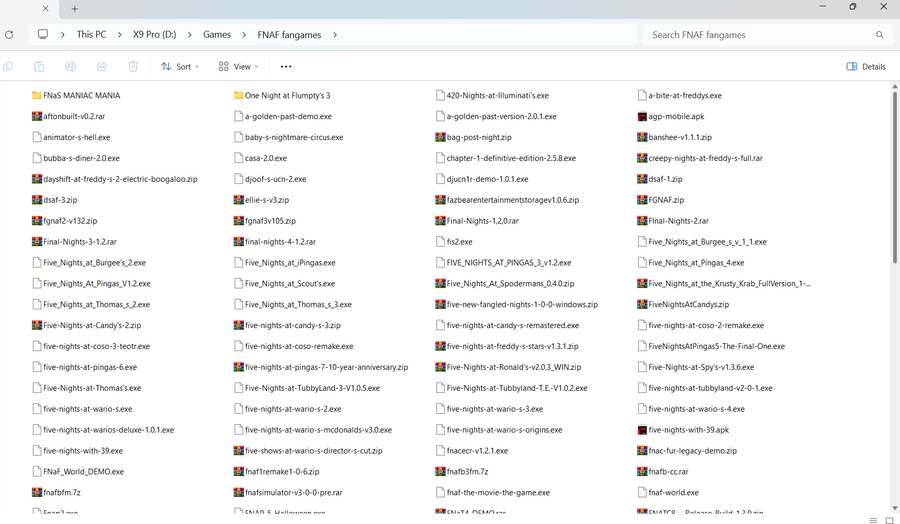Click the Delete trash icon in the toolbar

tap(133, 67)
